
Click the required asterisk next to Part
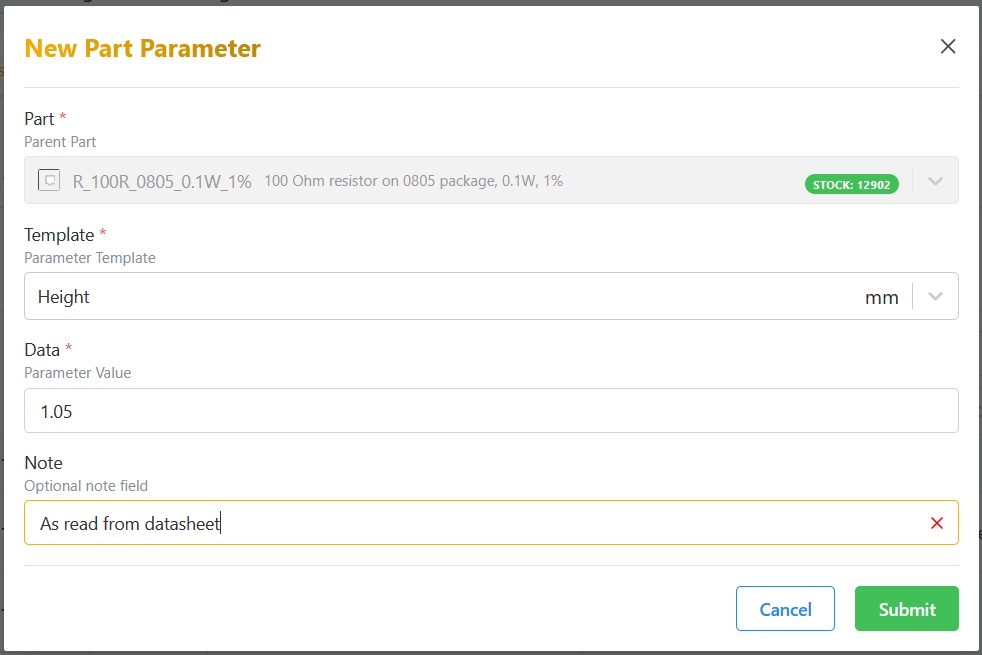[62, 117]
